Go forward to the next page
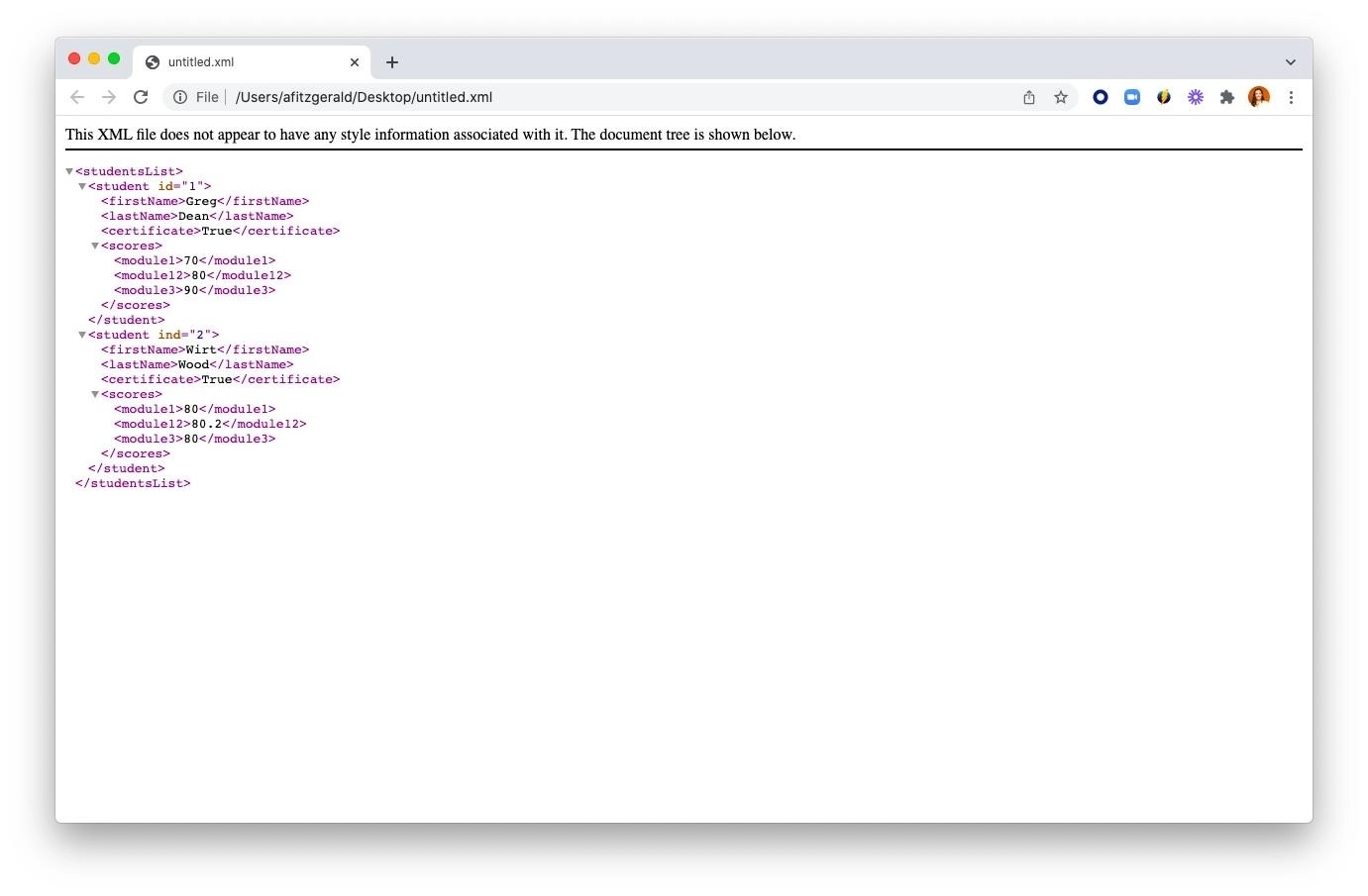The image size is (1368, 896). point(109,97)
